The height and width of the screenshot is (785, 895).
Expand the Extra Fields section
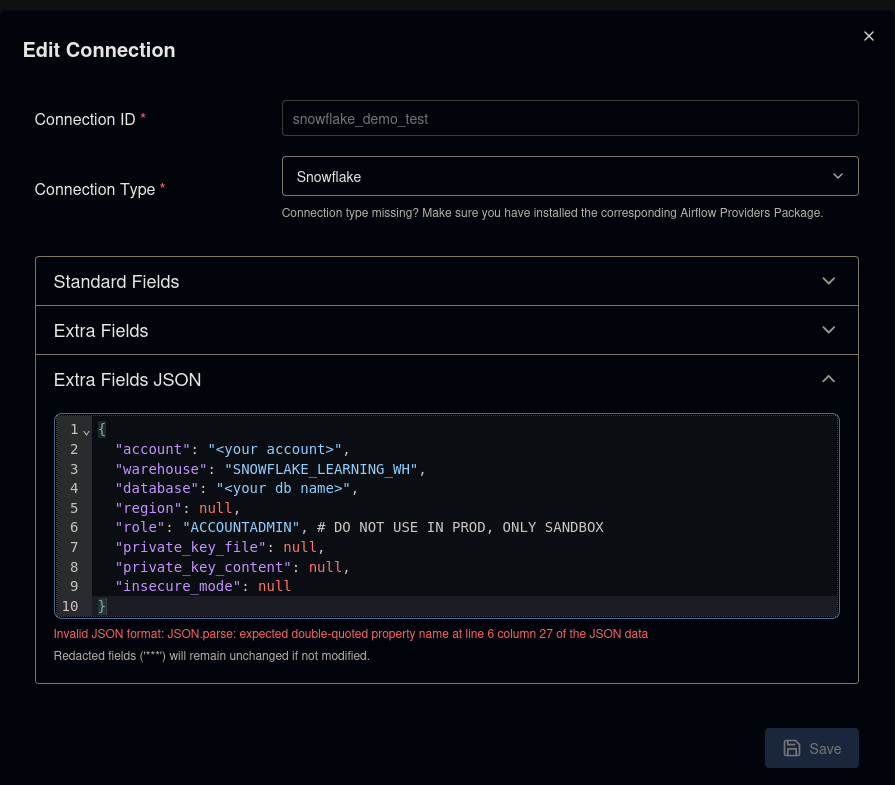446,331
